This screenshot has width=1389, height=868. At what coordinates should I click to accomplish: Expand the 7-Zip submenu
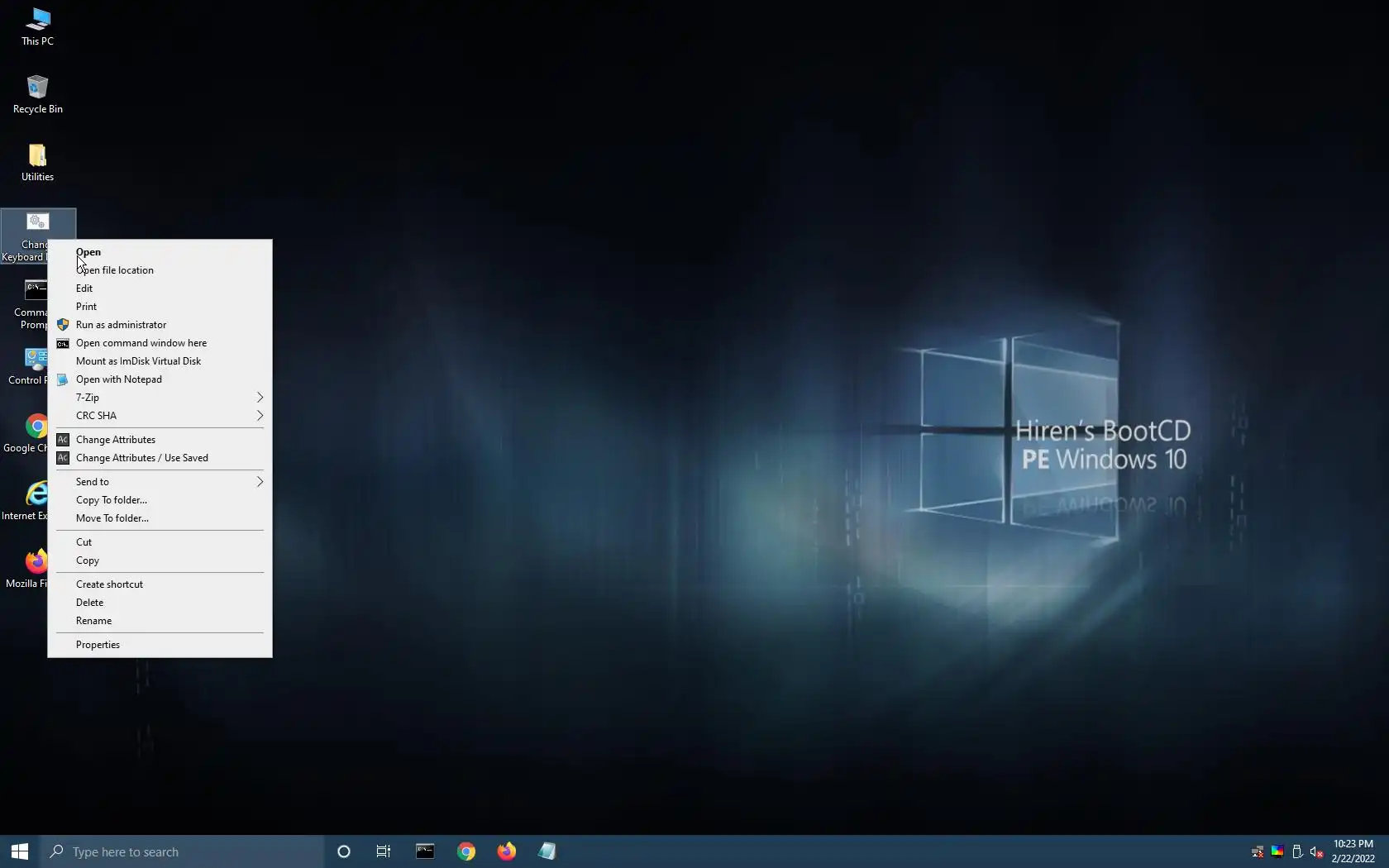click(x=160, y=398)
